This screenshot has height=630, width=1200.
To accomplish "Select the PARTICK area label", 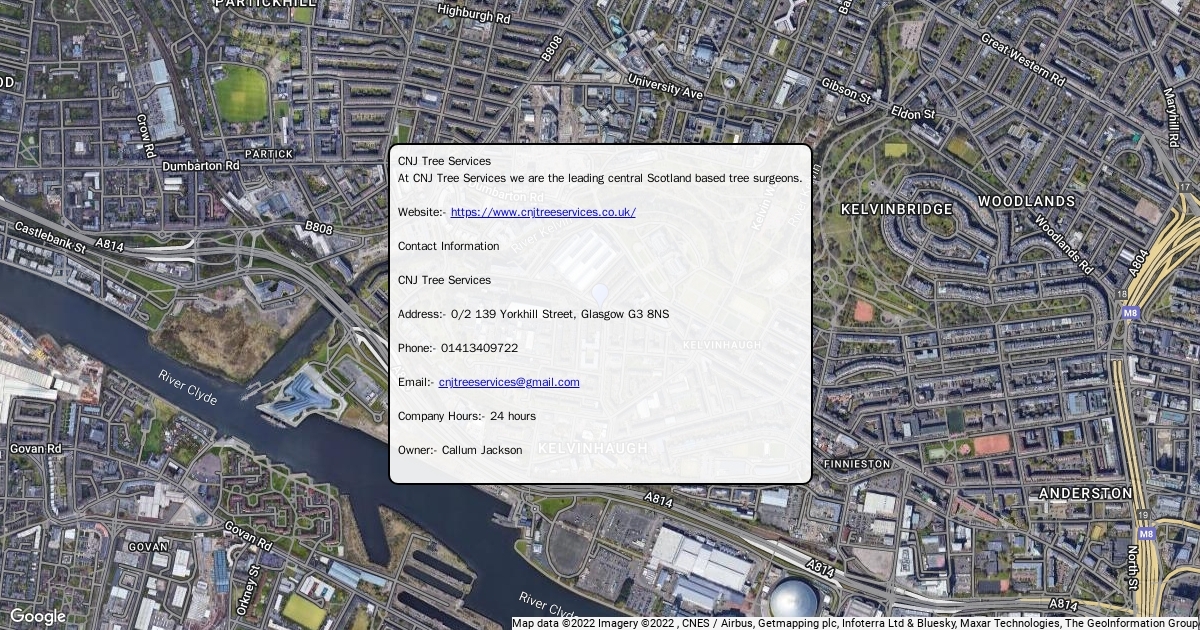I will coord(269,154).
